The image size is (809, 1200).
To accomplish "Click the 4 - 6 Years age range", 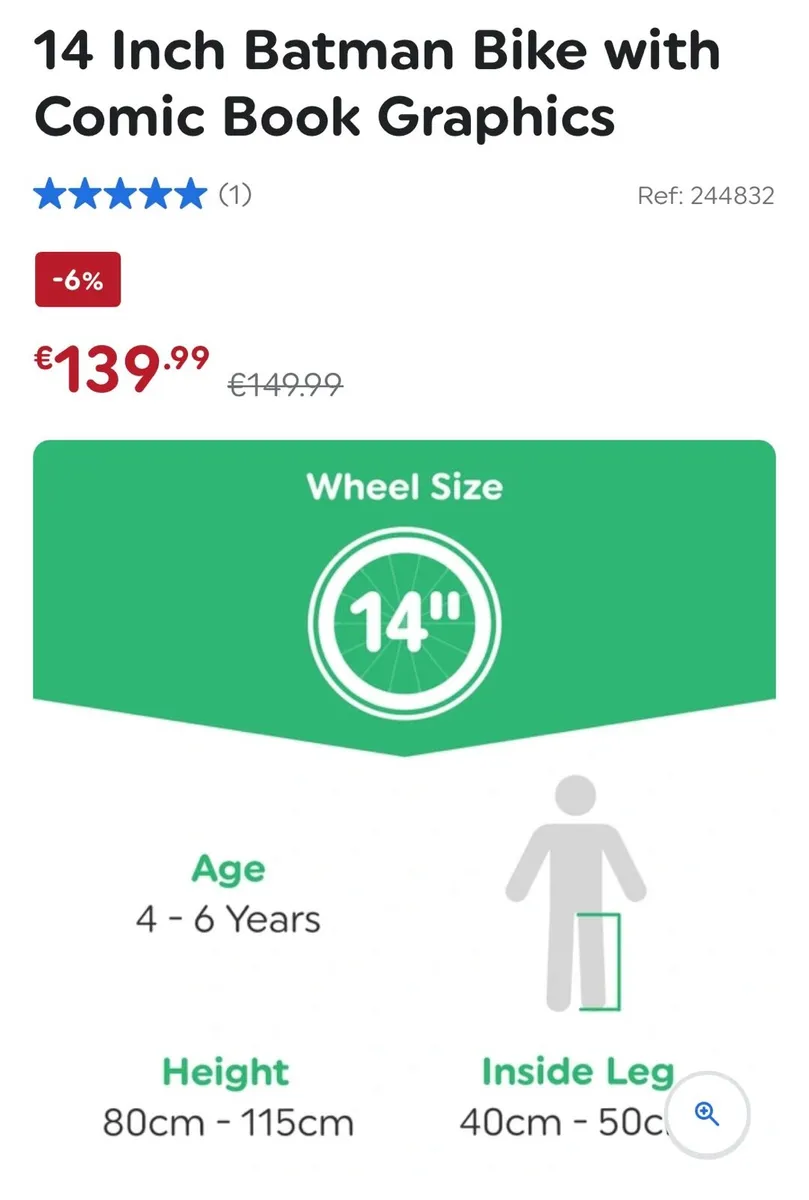I will 229,919.
